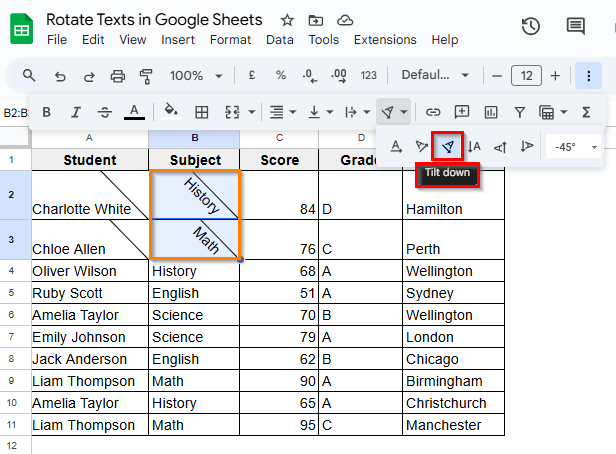Open the fill color paint bucket
The image size is (616, 454).
point(170,112)
